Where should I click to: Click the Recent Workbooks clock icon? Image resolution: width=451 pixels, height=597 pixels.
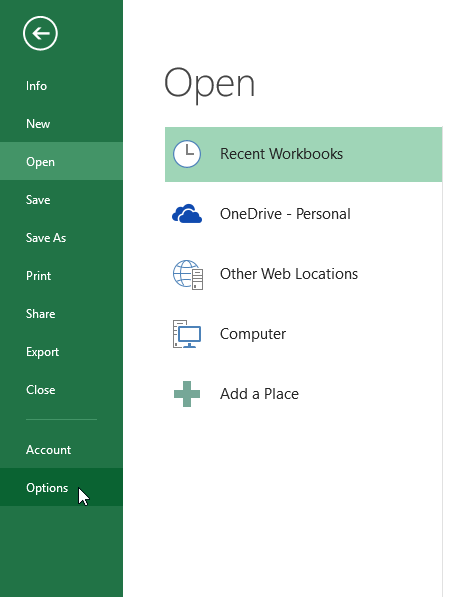pos(186,154)
